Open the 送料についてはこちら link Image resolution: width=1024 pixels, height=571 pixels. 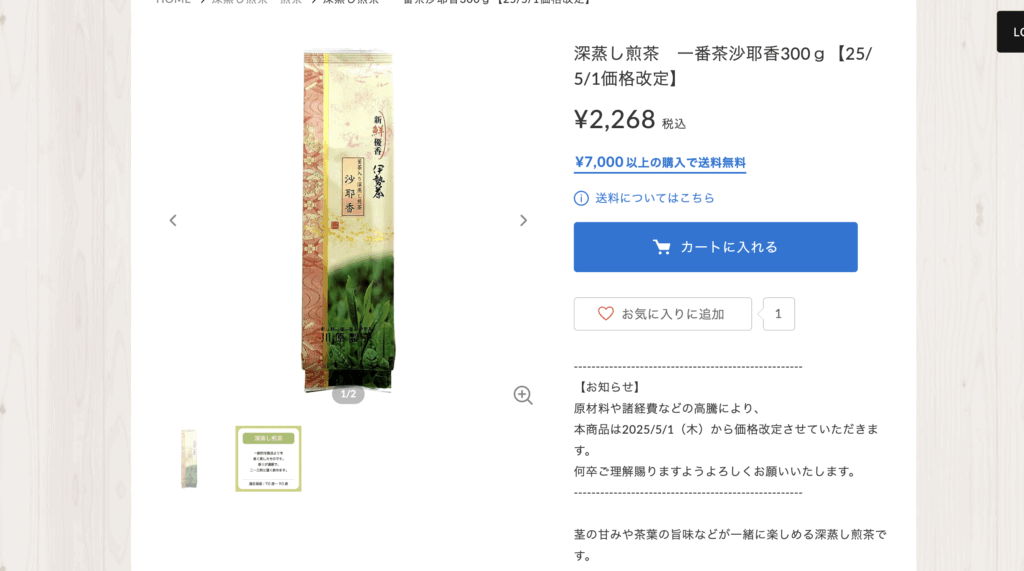coord(654,198)
